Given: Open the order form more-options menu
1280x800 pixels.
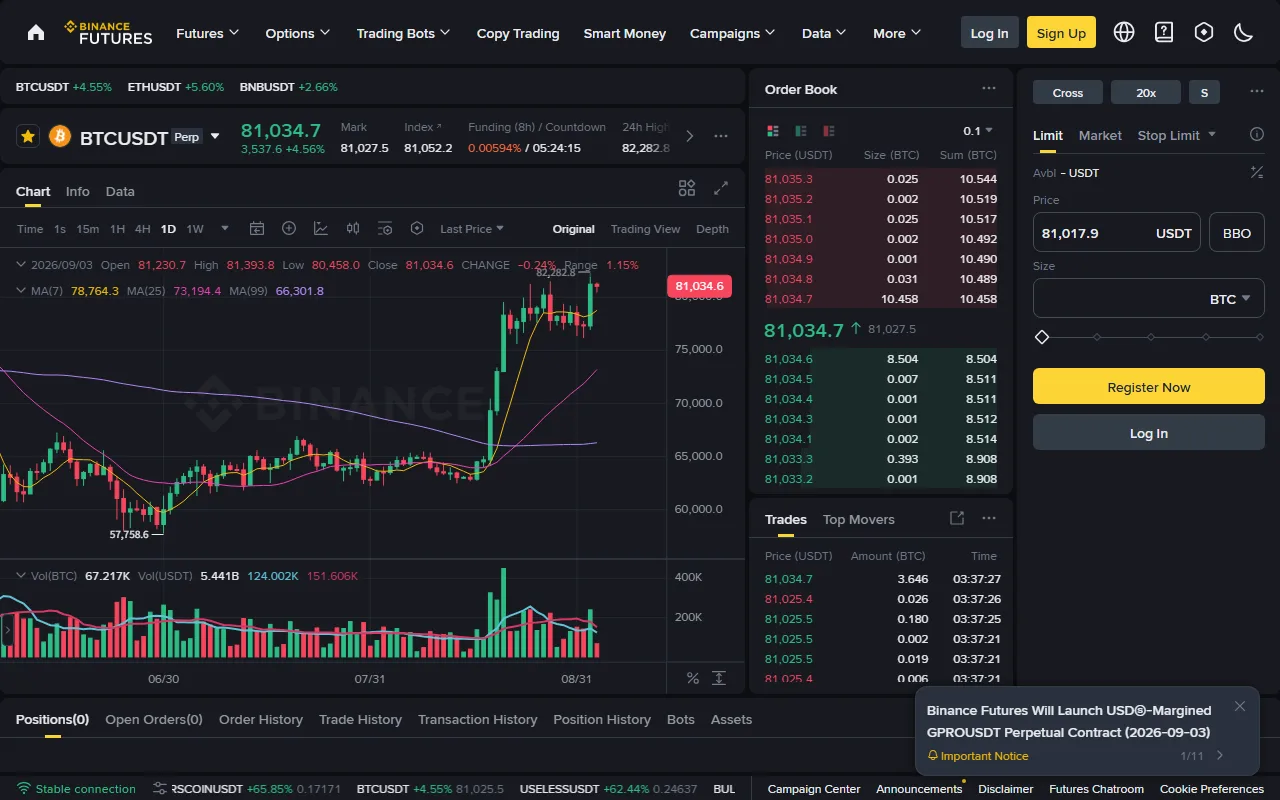Looking at the screenshot, I should 1257,92.
